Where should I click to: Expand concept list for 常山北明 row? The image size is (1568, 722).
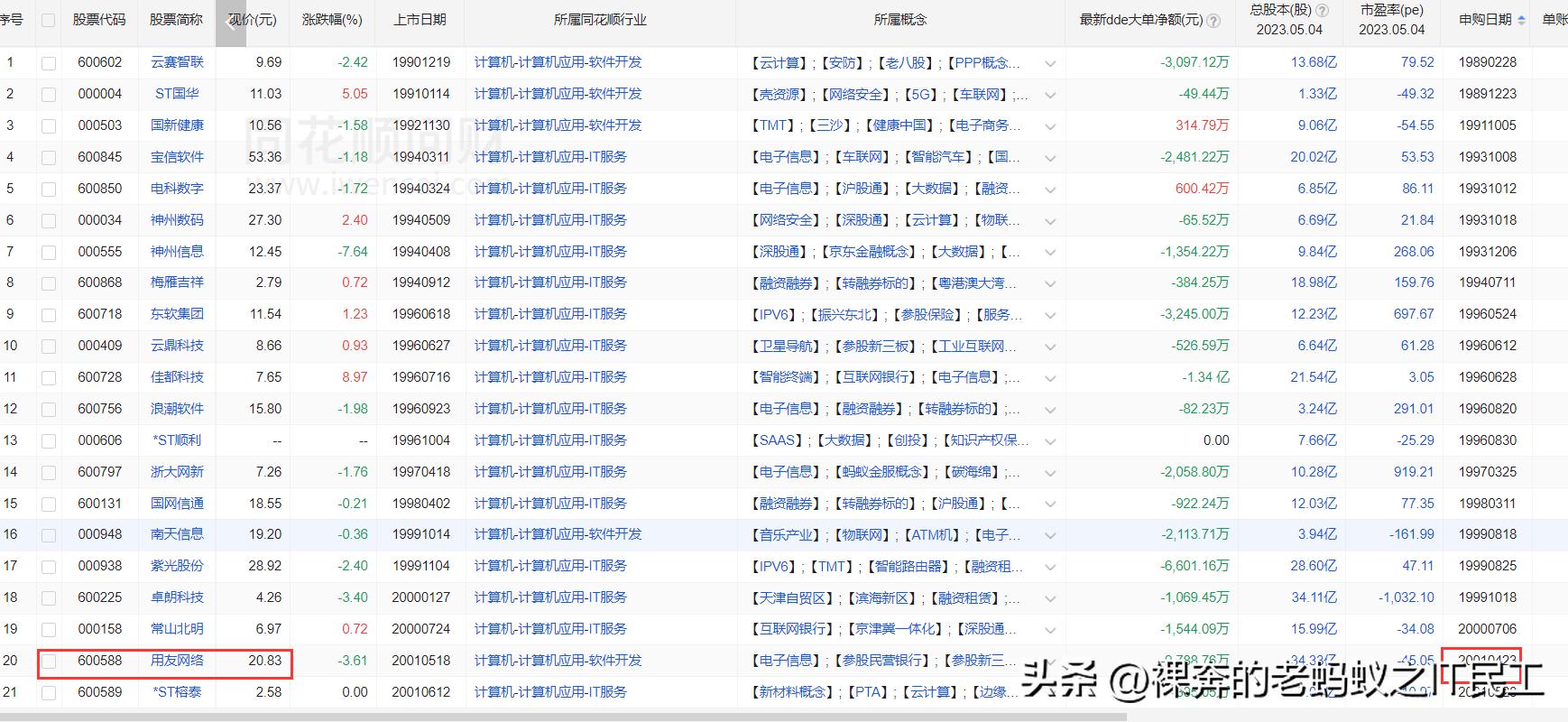(1050, 630)
